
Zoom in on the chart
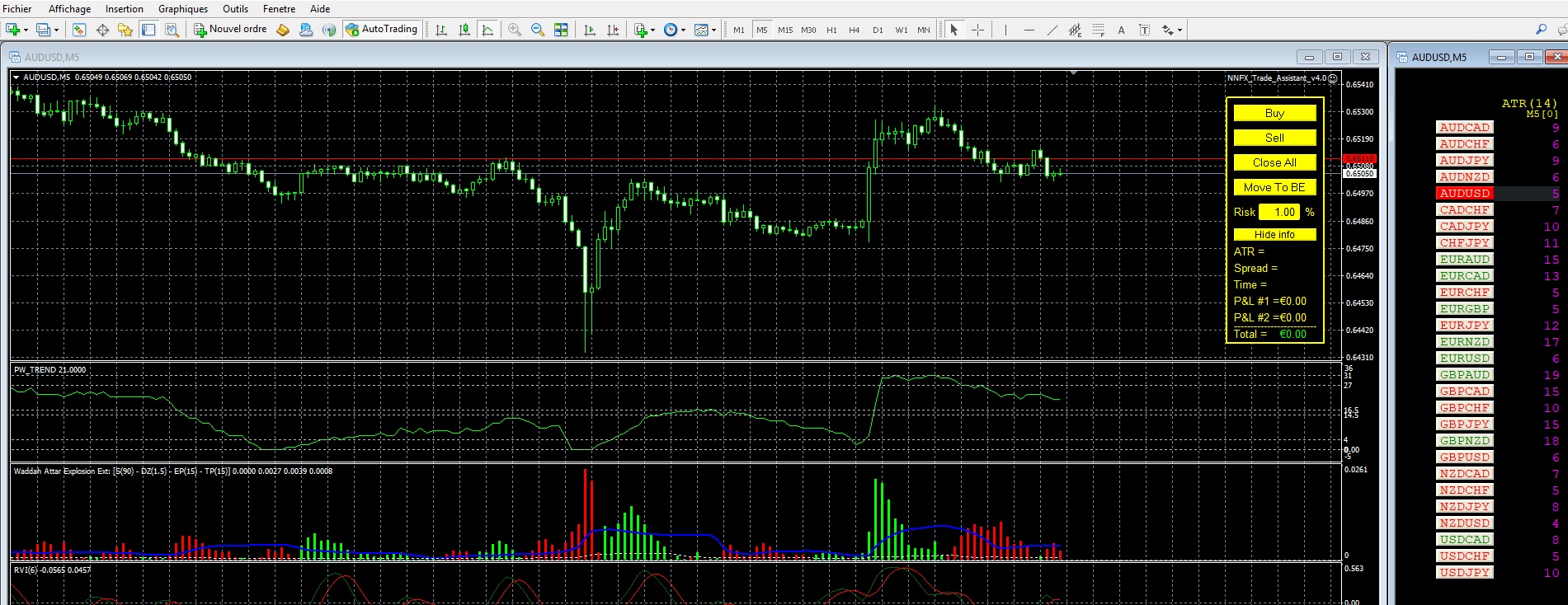pyautogui.click(x=515, y=30)
